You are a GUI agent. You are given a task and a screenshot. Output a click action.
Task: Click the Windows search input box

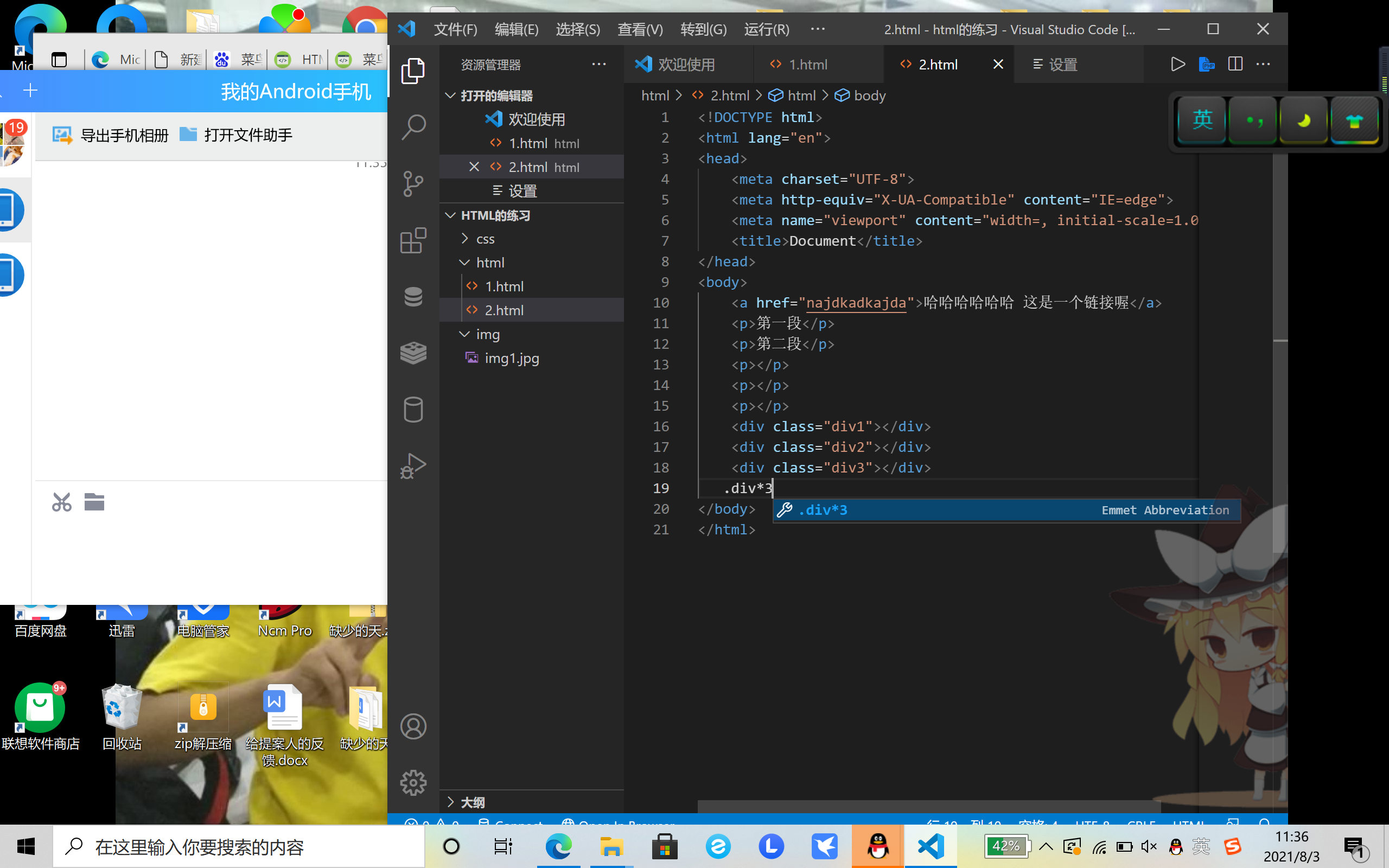(x=239, y=846)
